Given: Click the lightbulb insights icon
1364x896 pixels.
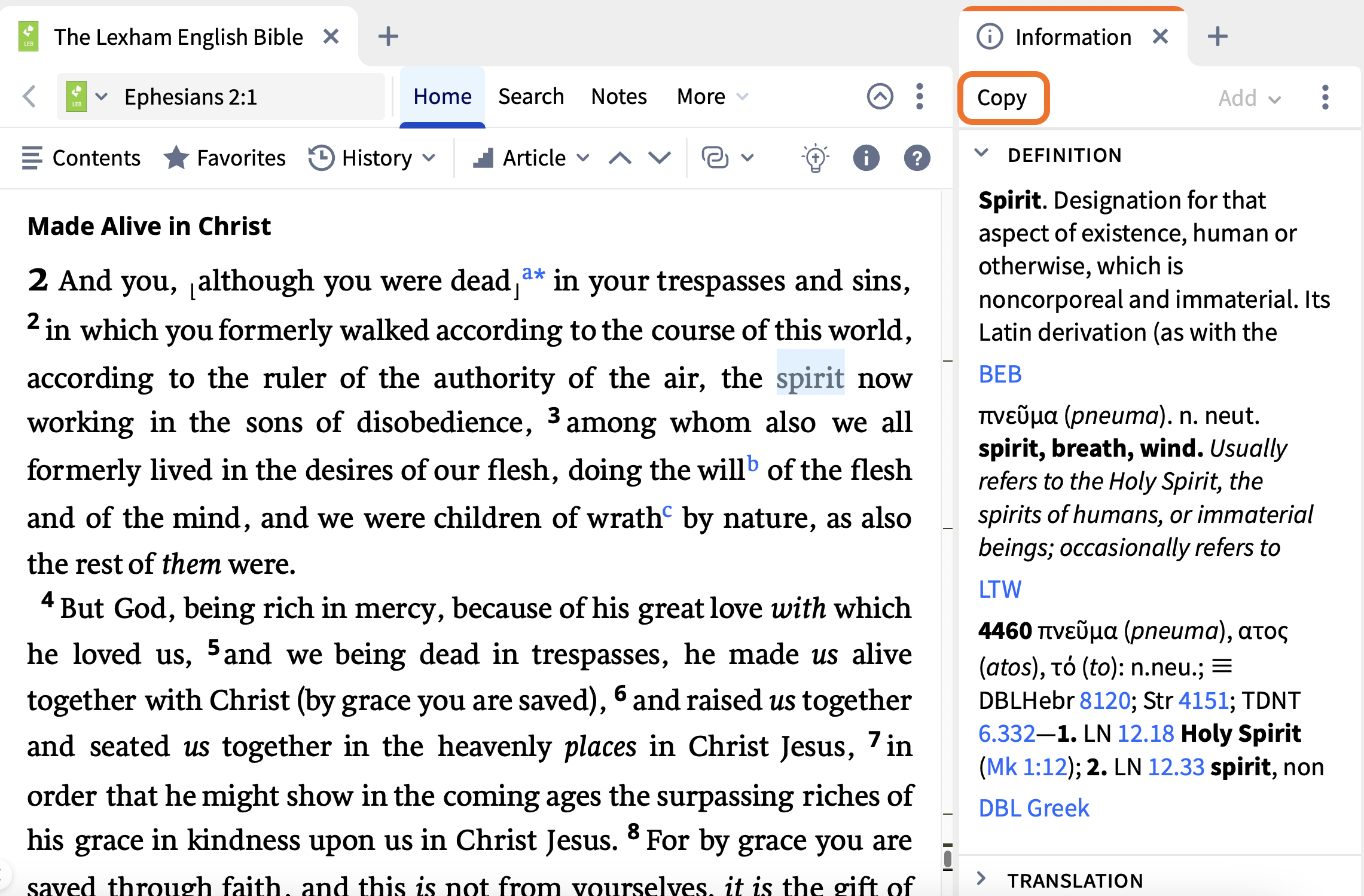Looking at the screenshot, I should click(815, 158).
